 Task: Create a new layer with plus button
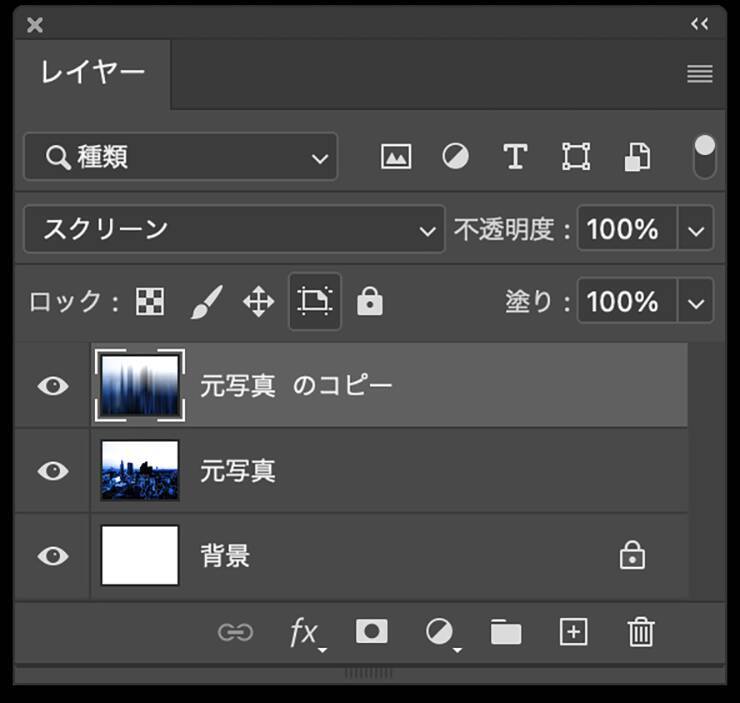click(573, 632)
